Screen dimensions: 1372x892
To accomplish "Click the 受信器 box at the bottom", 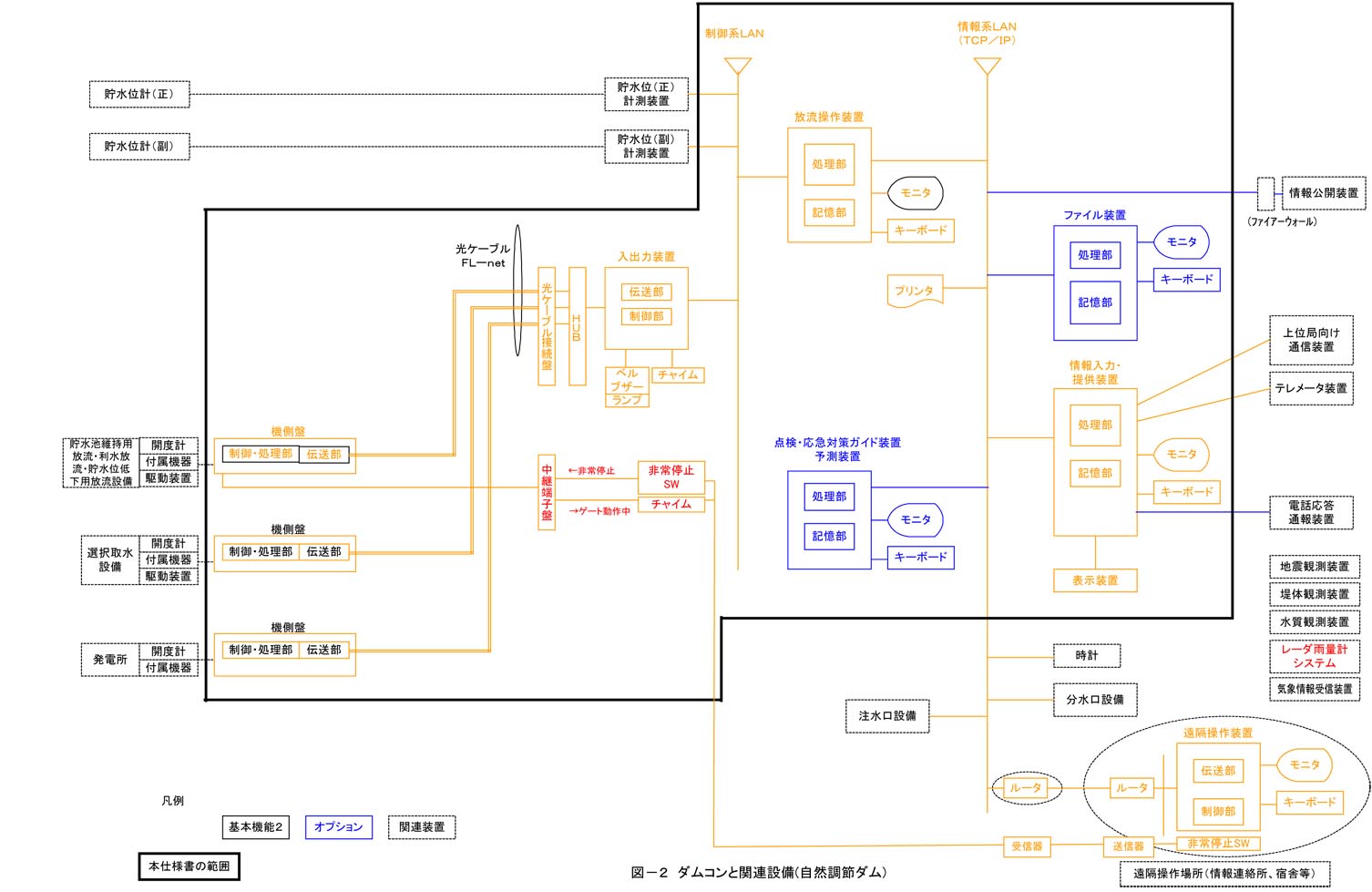I will 1026,847.
